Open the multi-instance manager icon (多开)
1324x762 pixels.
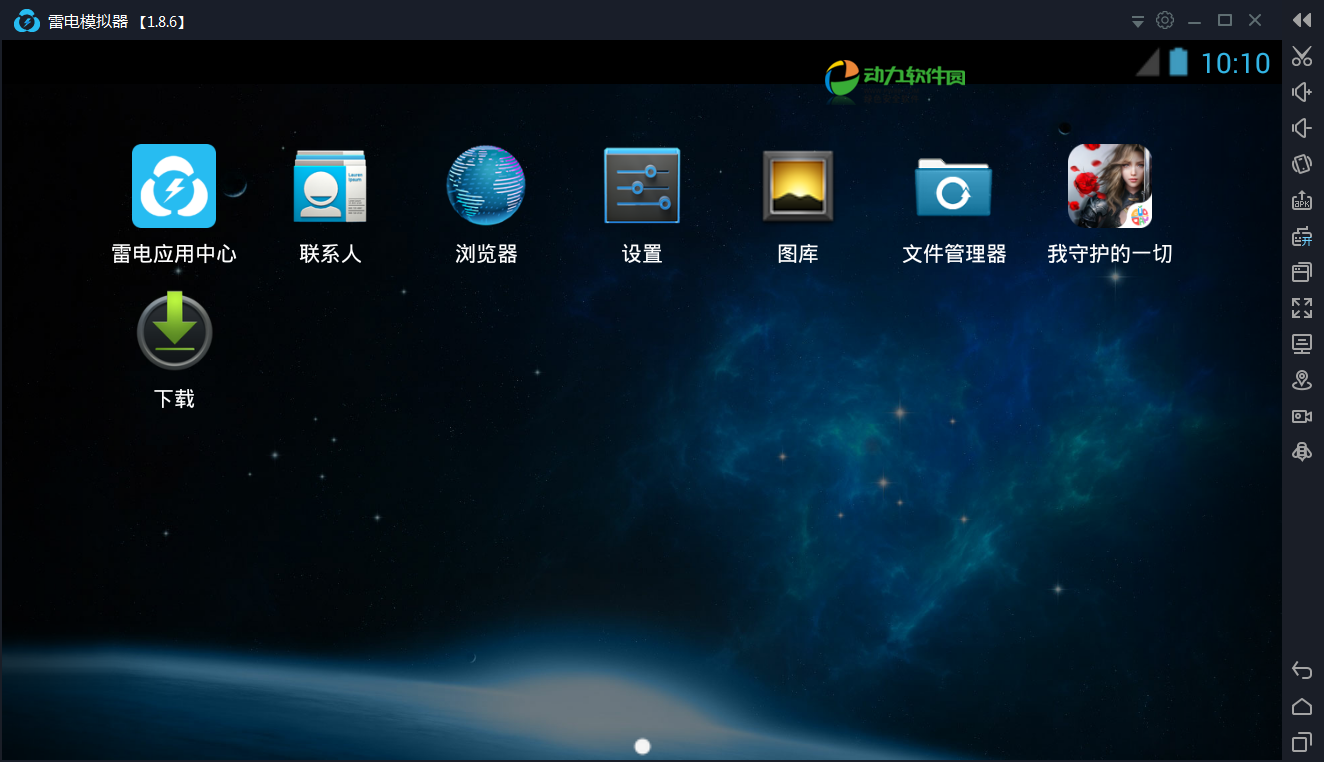(1301, 236)
